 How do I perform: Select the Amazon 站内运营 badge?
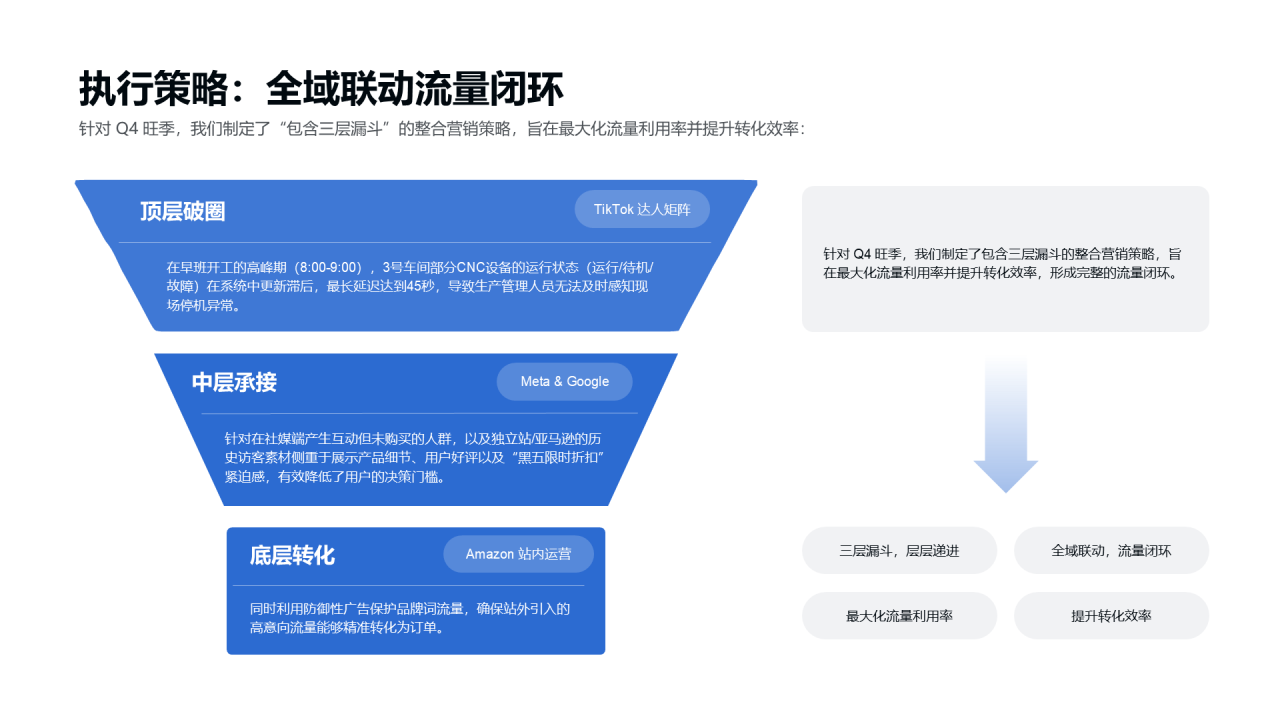click(518, 553)
